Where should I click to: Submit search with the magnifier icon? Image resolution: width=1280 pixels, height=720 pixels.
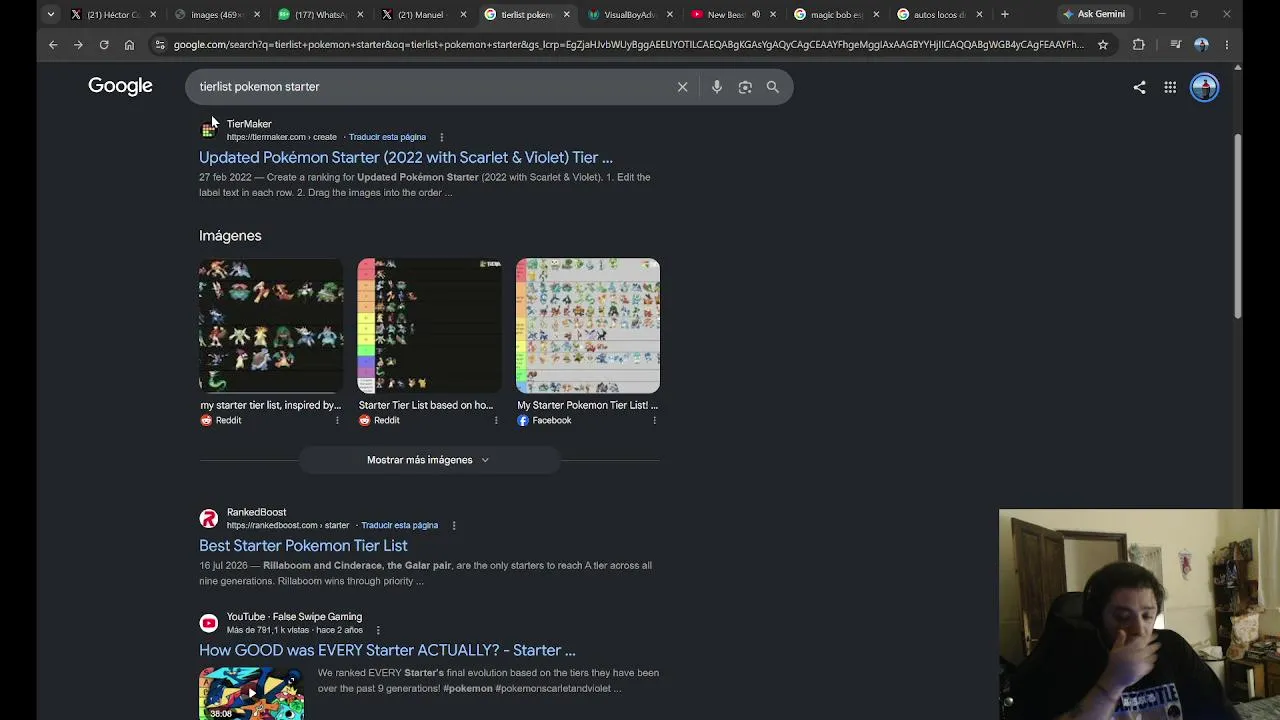773,87
